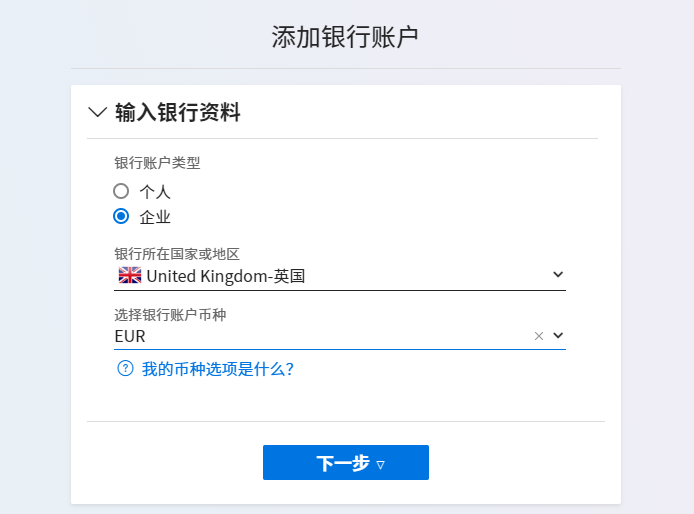Expand the currency dropdown arrow next to EUR
The image size is (694, 514).
(x=558, y=336)
